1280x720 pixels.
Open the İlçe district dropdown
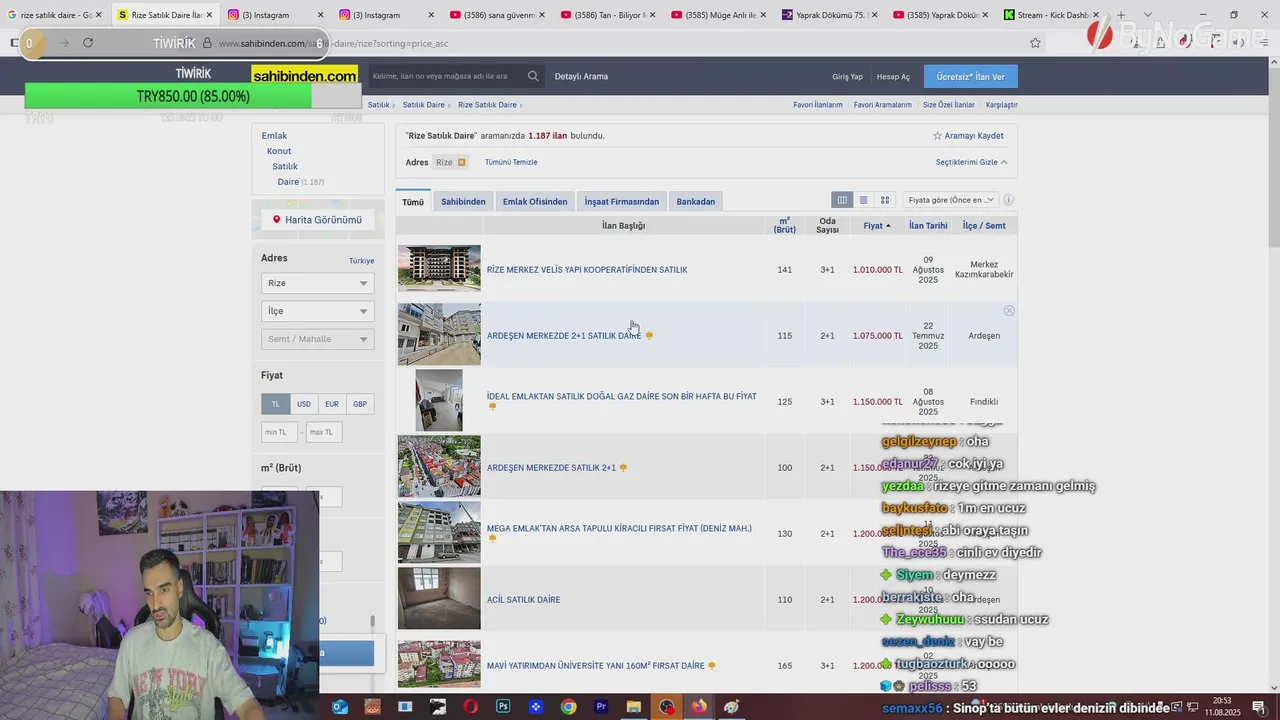(317, 311)
